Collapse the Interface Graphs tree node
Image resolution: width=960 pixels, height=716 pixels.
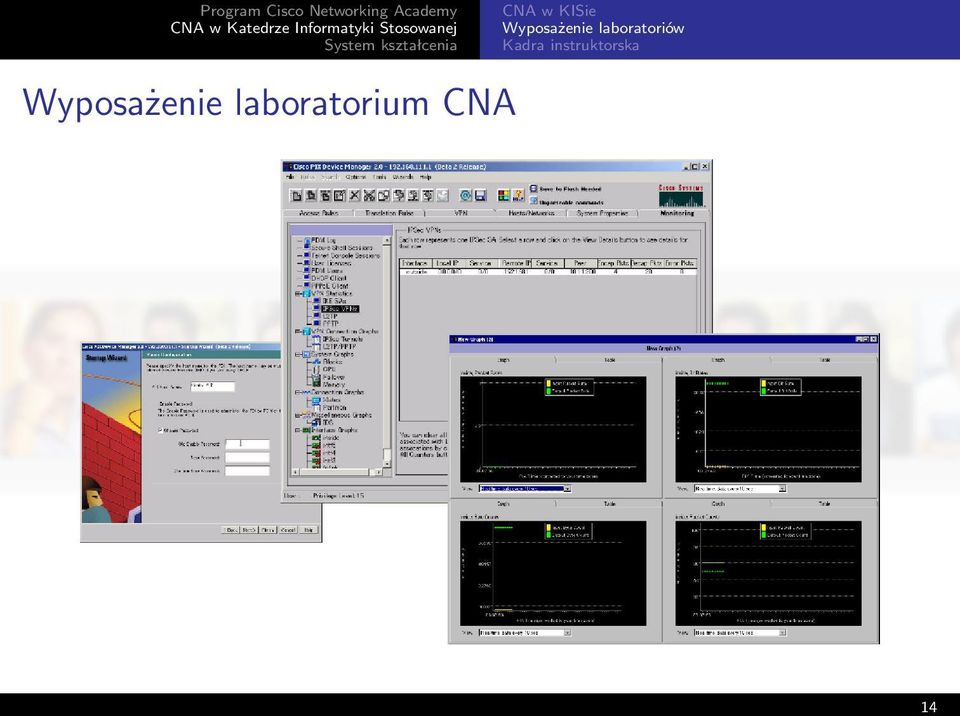[299, 430]
